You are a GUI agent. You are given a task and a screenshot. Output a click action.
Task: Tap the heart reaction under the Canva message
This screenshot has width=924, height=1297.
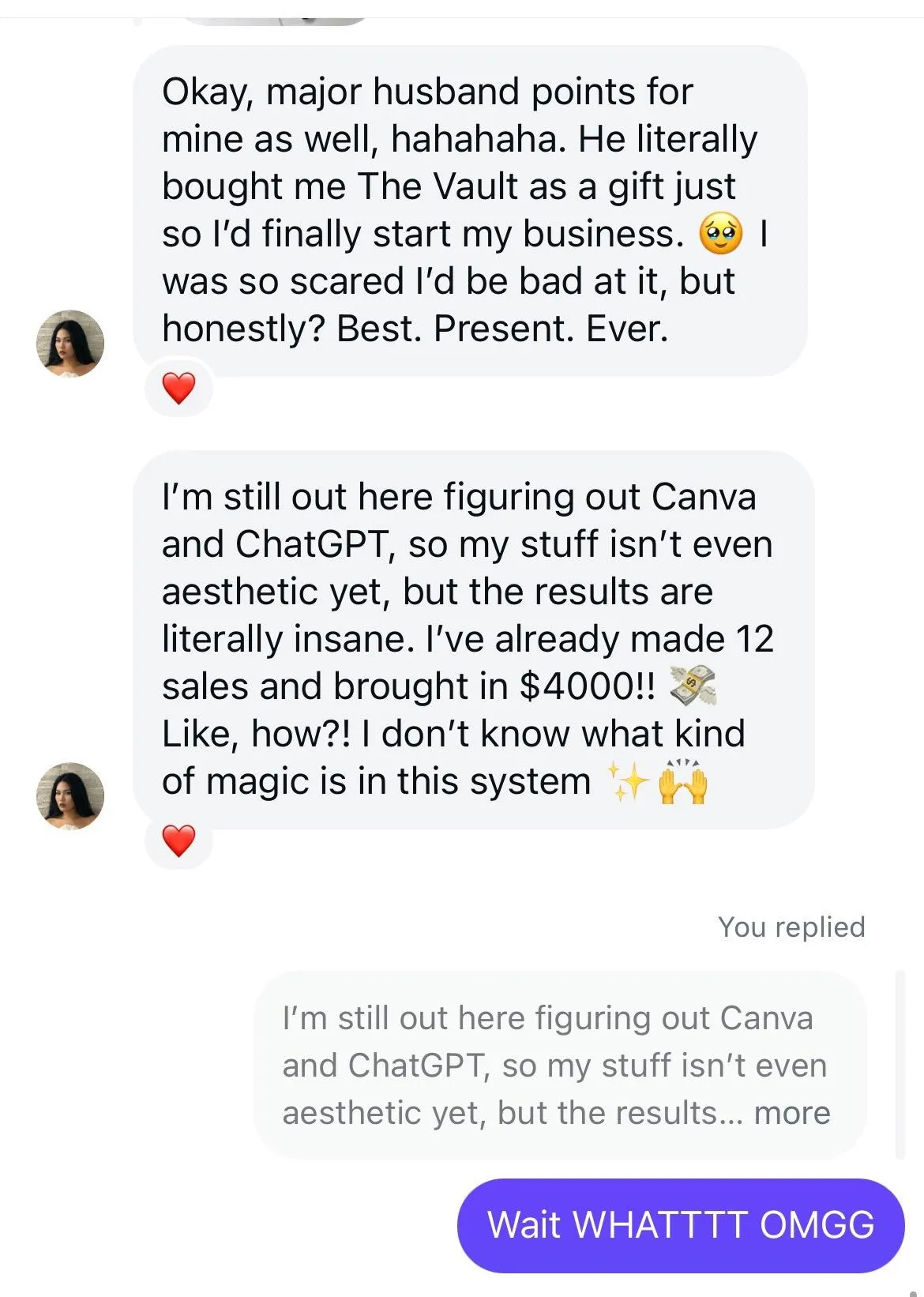[x=178, y=840]
